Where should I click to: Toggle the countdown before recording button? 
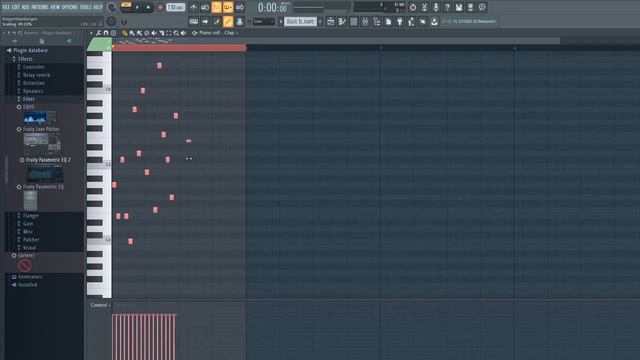[216, 7]
